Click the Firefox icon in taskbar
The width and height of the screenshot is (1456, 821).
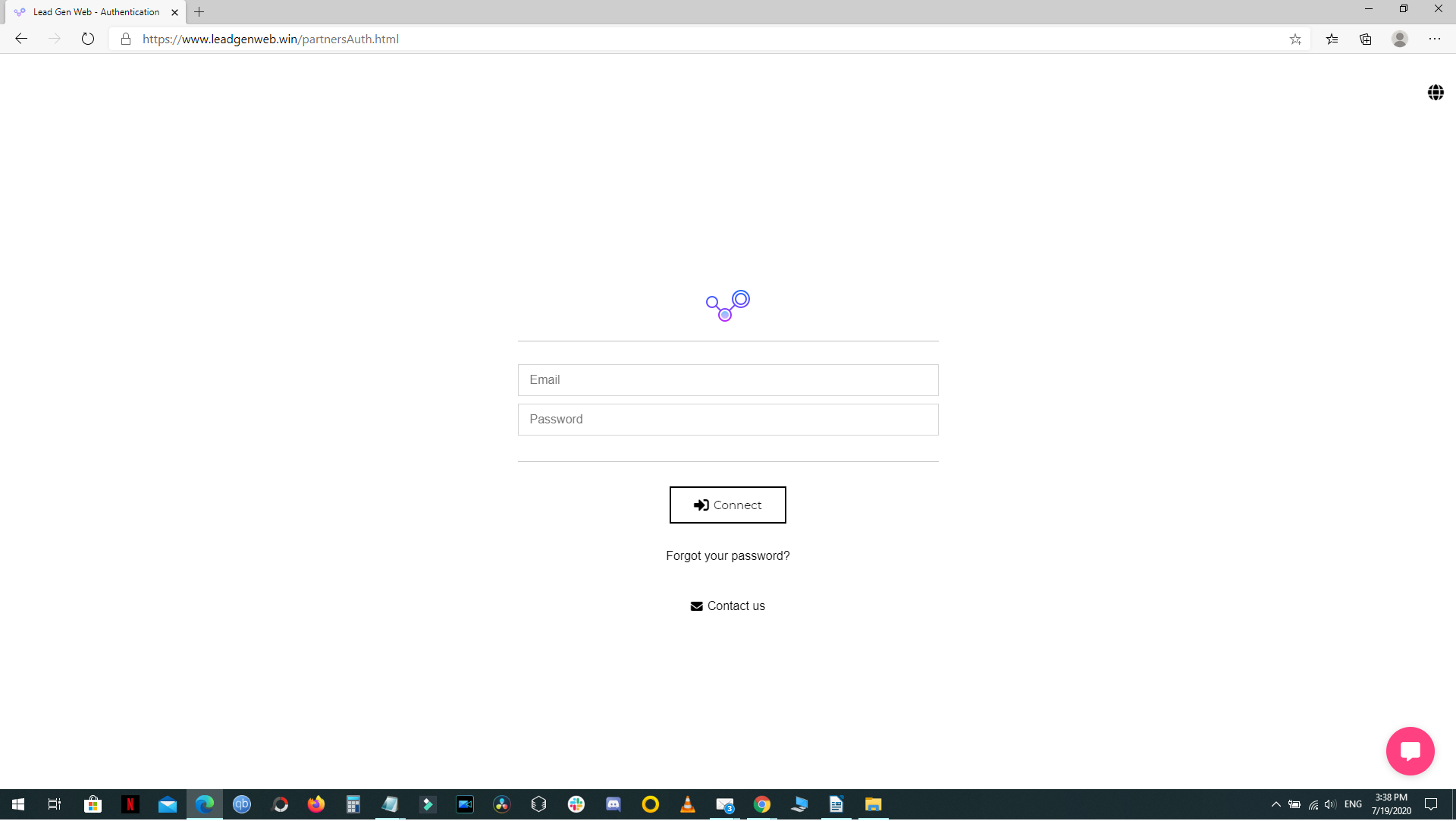(x=315, y=805)
